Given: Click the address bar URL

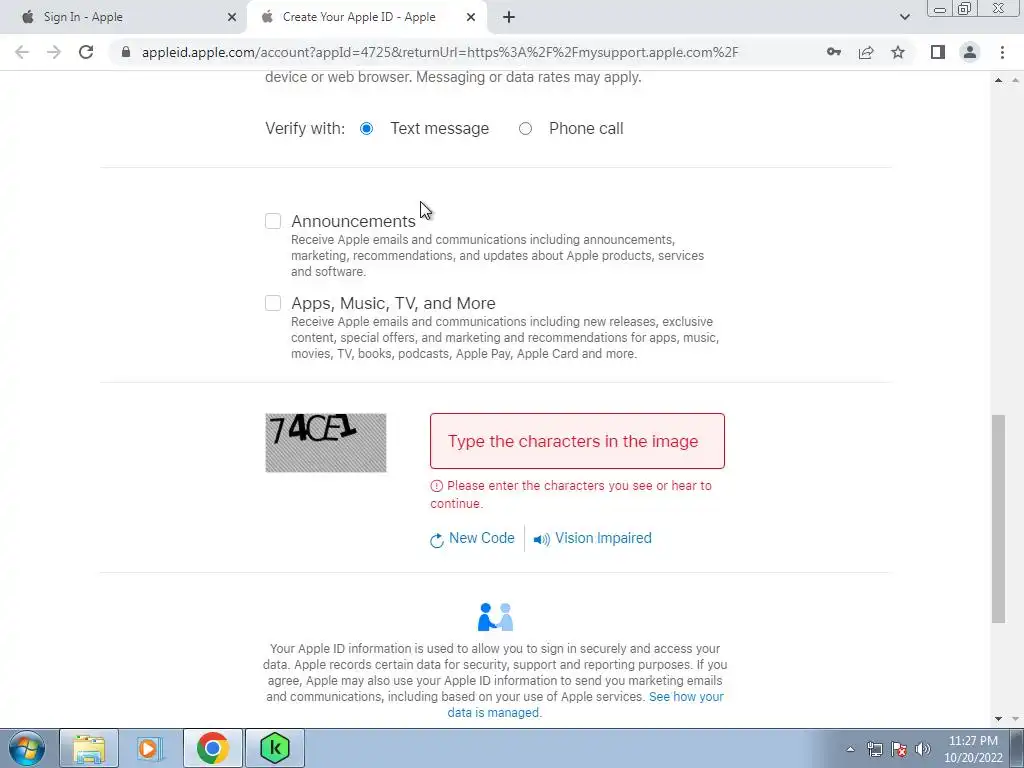Looking at the screenshot, I should [x=440, y=52].
